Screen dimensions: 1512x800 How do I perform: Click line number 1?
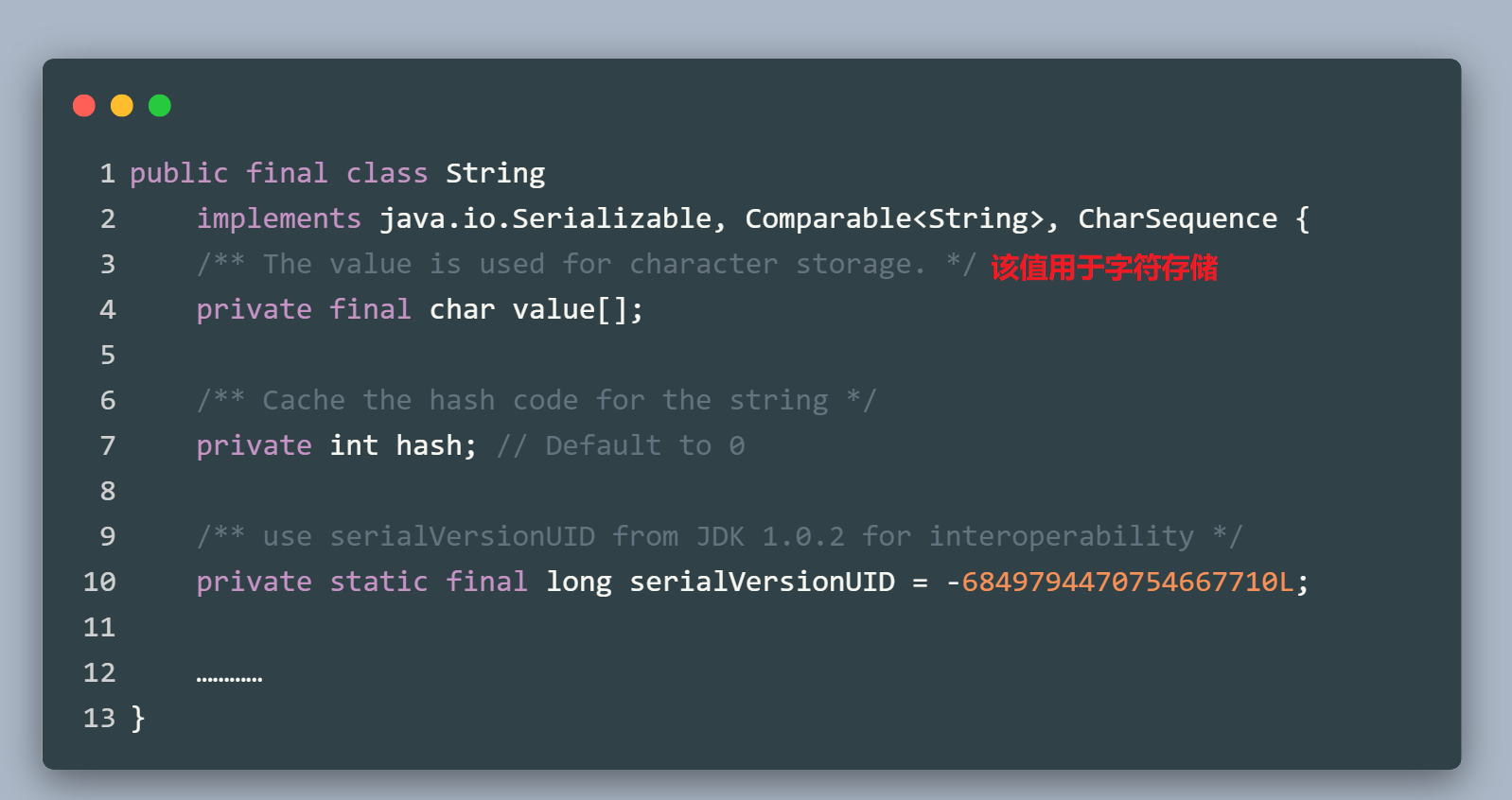coord(108,173)
